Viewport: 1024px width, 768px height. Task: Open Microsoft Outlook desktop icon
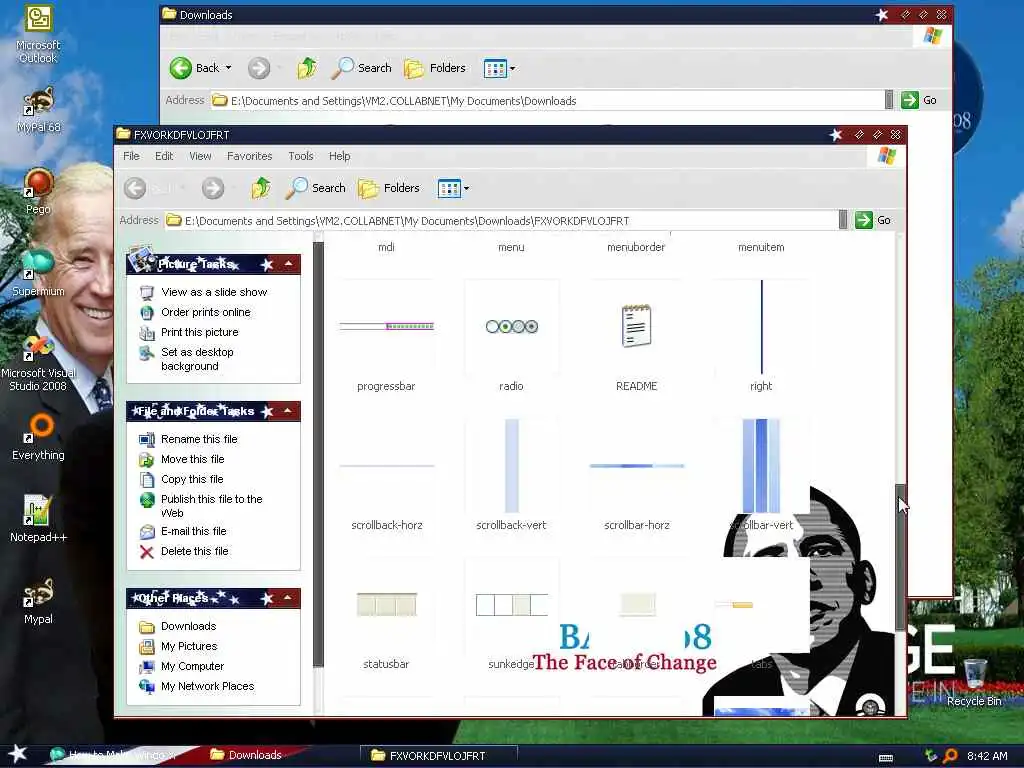pyautogui.click(x=38, y=35)
